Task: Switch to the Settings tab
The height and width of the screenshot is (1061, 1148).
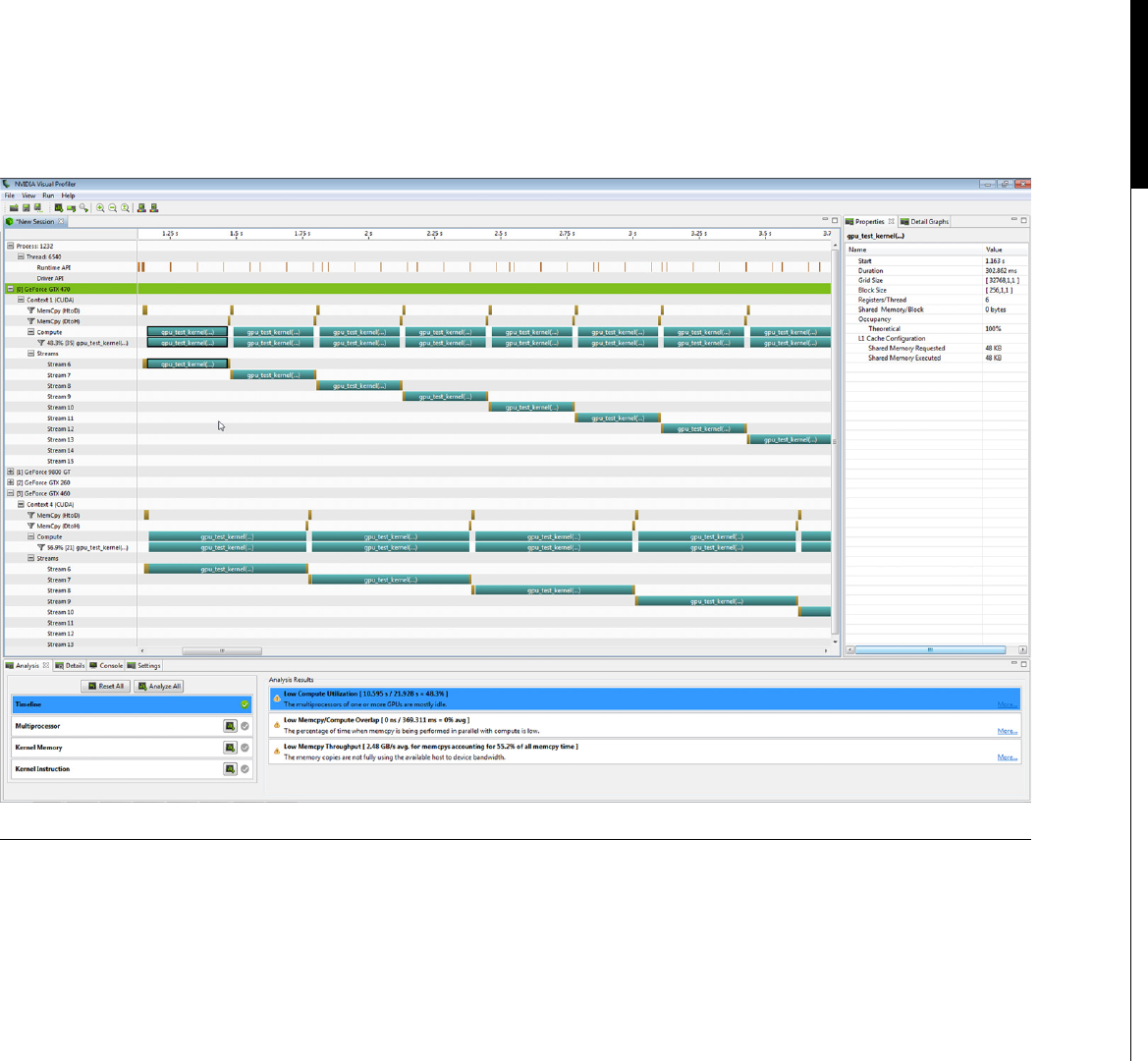Action: coord(144,666)
